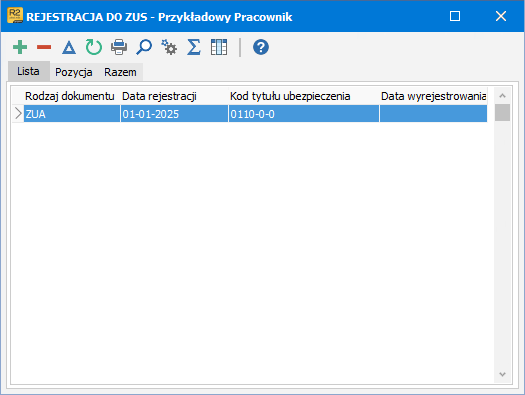Switch to the Pozycja tab
This screenshot has height=395, width=525.
point(74,72)
